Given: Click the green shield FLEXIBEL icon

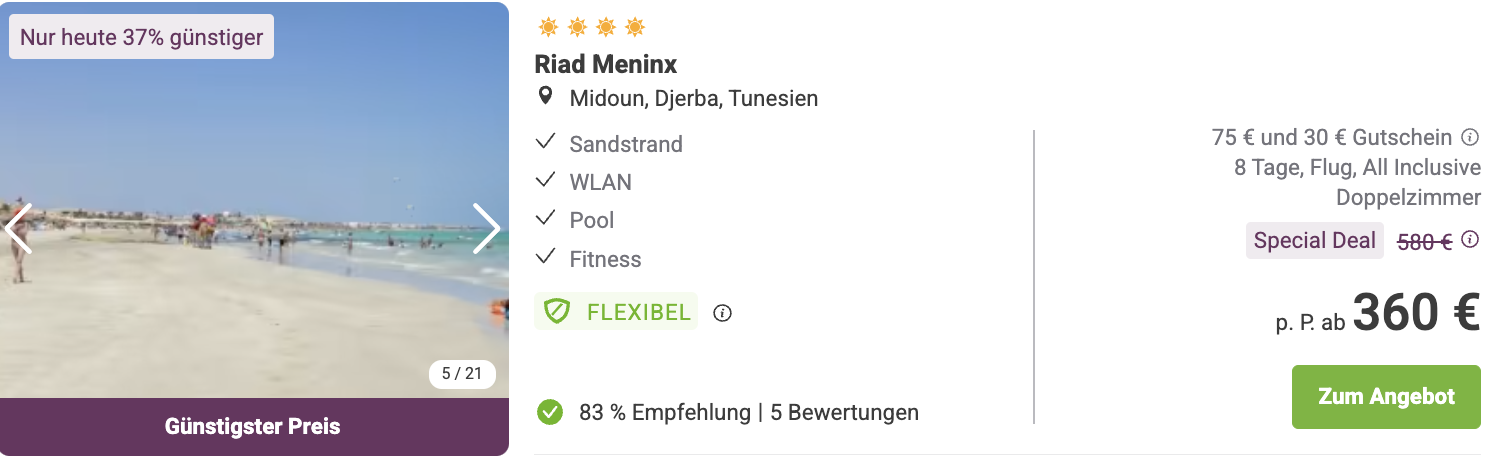Looking at the screenshot, I should (x=557, y=312).
